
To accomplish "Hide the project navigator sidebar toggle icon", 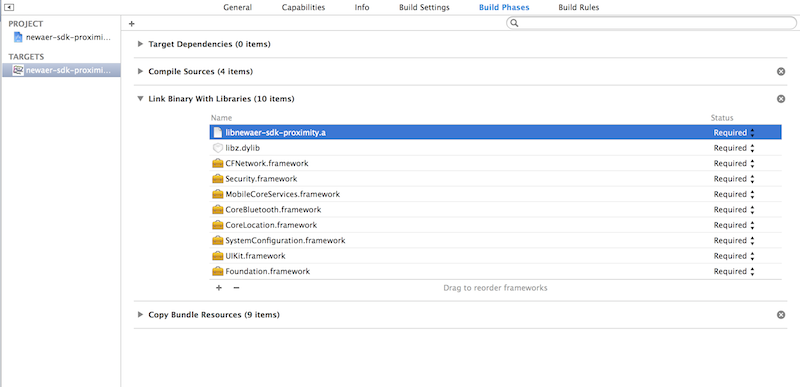I will [x=9, y=7].
